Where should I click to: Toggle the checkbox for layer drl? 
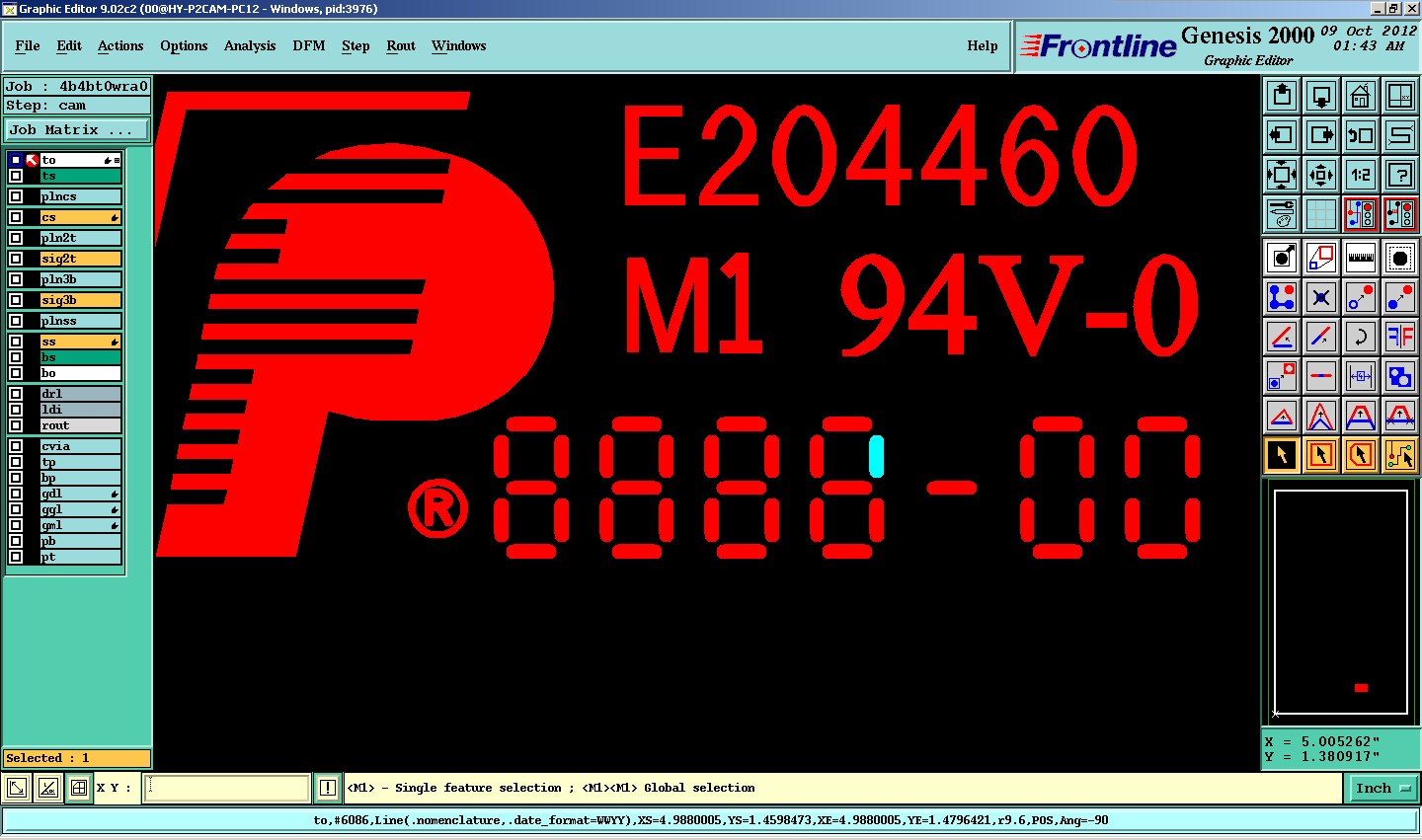point(16,394)
